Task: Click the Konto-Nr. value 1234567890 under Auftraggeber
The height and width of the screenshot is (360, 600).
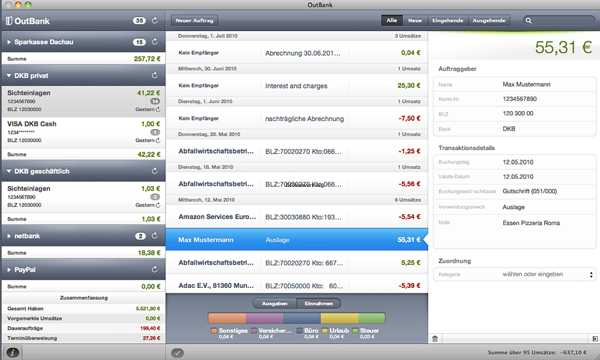Action: click(520, 99)
